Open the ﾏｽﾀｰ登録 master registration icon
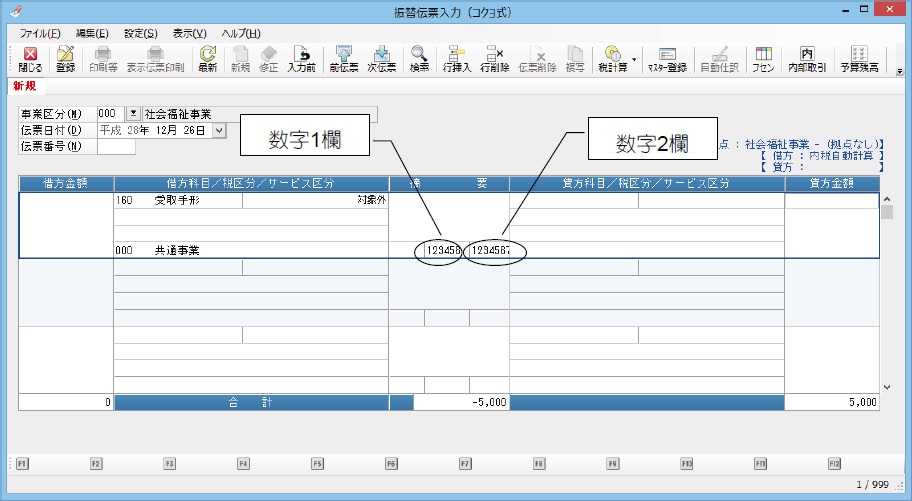 pos(667,59)
